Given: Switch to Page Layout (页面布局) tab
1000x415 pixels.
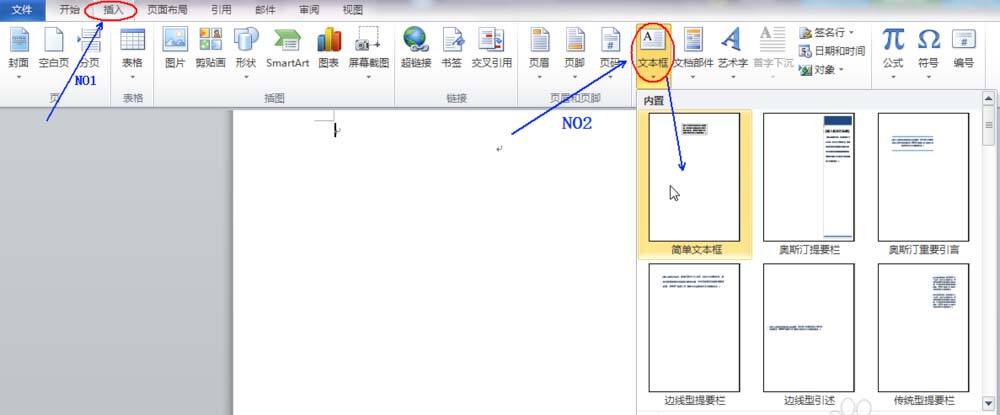Looking at the screenshot, I should pos(167,10).
